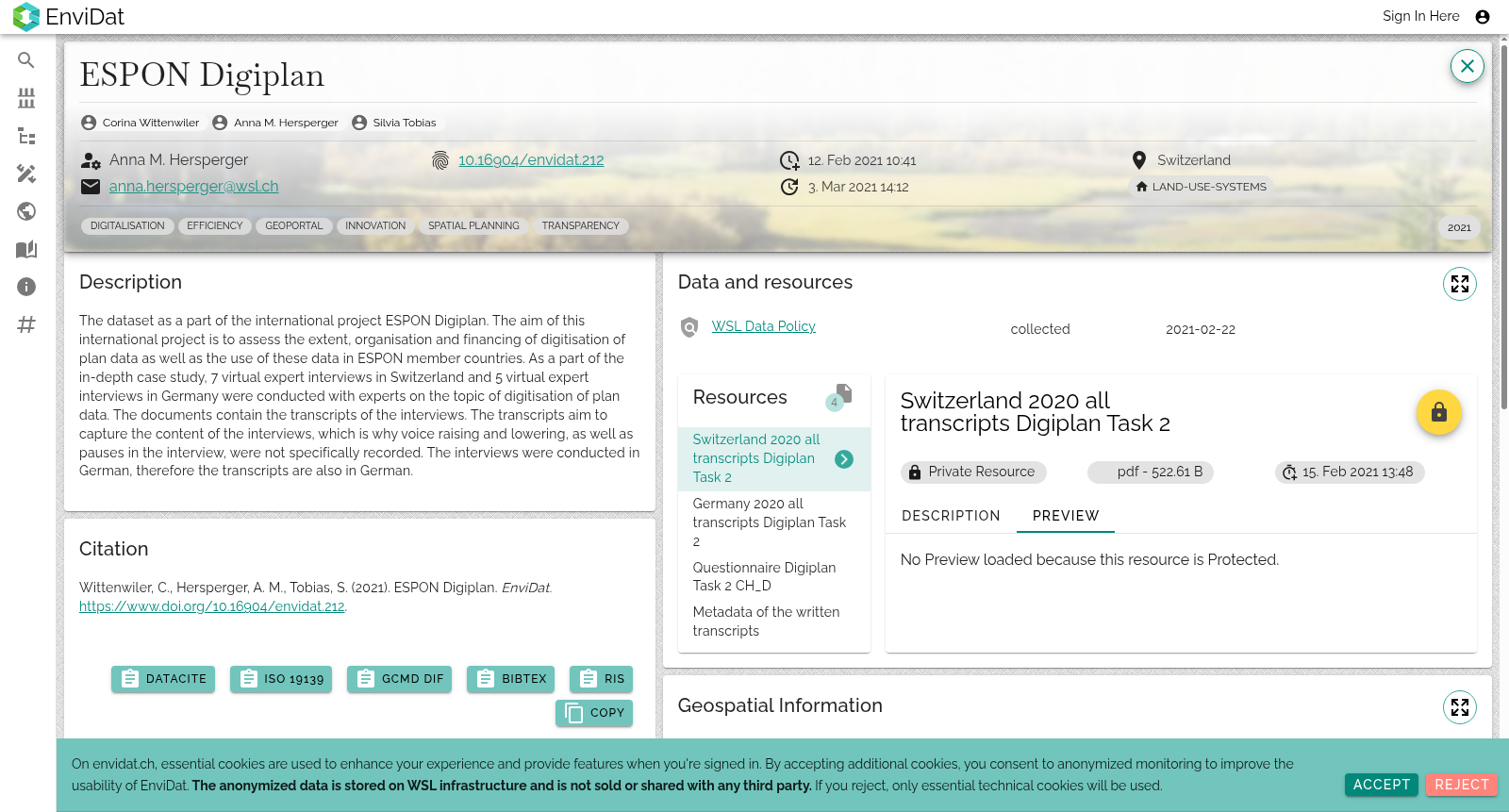Click the EFFICIENCY tag
This screenshot has width=1509, height=812.
(215, 226)
